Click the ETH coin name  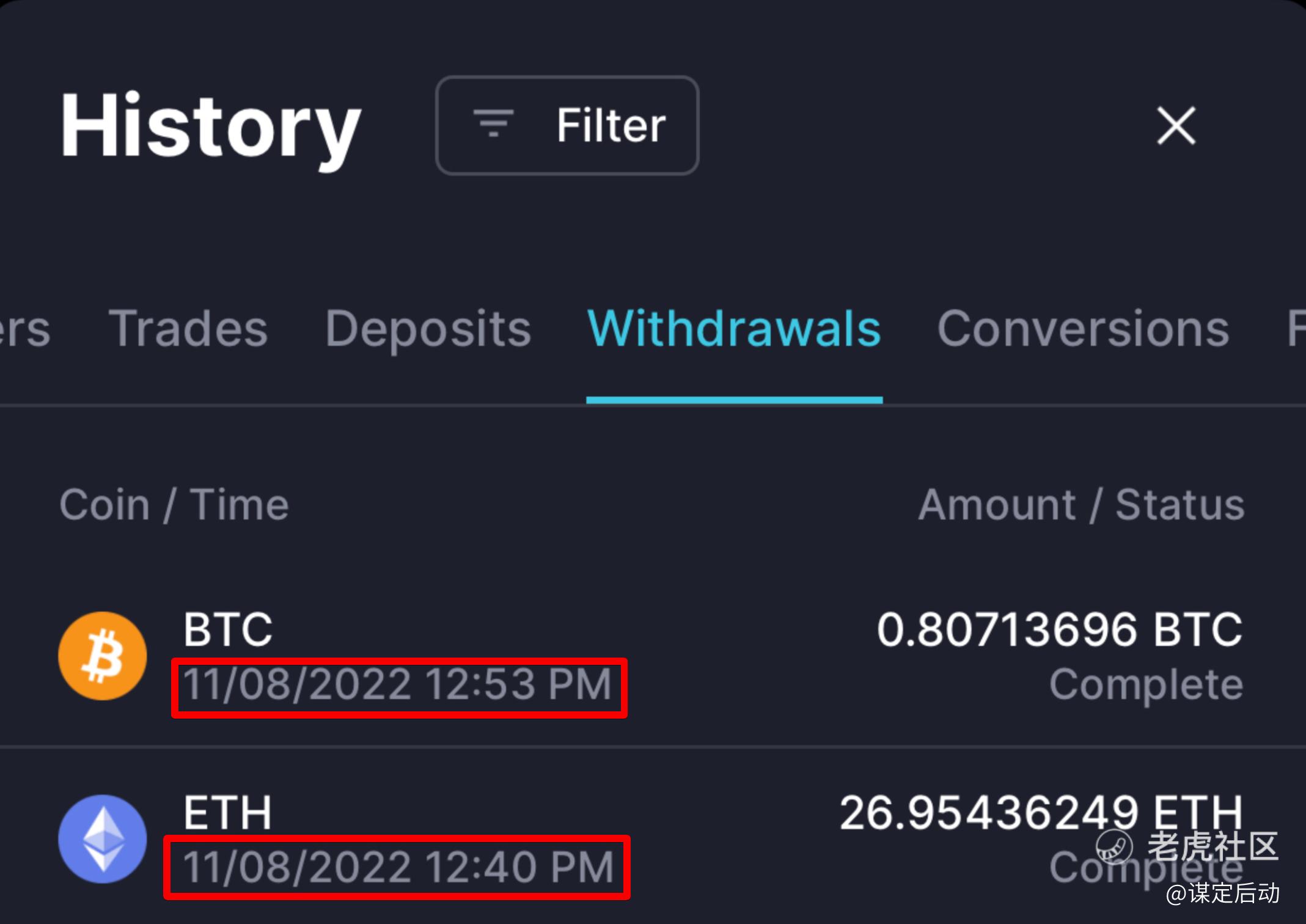click(227, 812)
